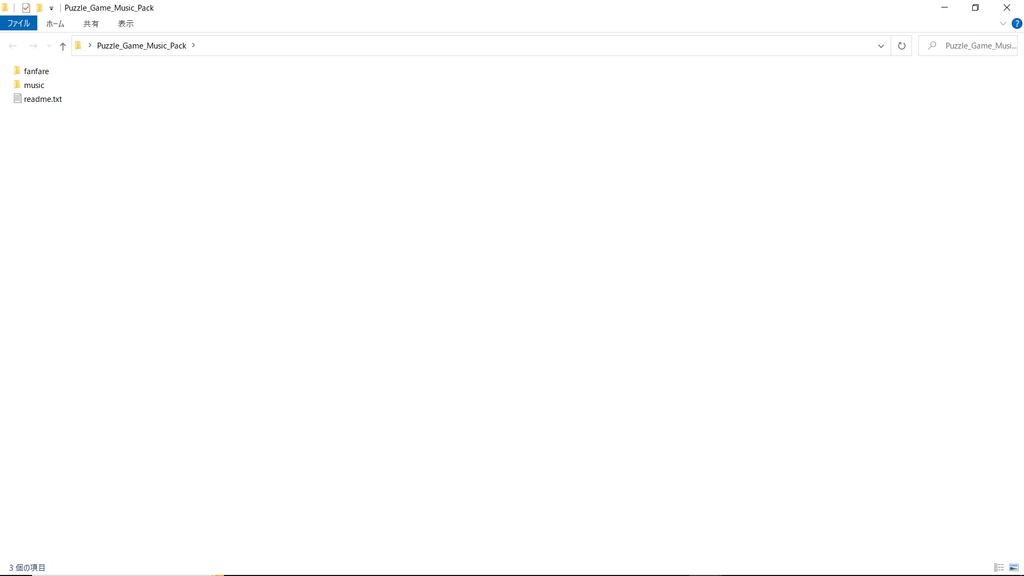The image size is (1024, 576).
Task: Click the Forward navigation arrow
Action: tap(33, 46)
